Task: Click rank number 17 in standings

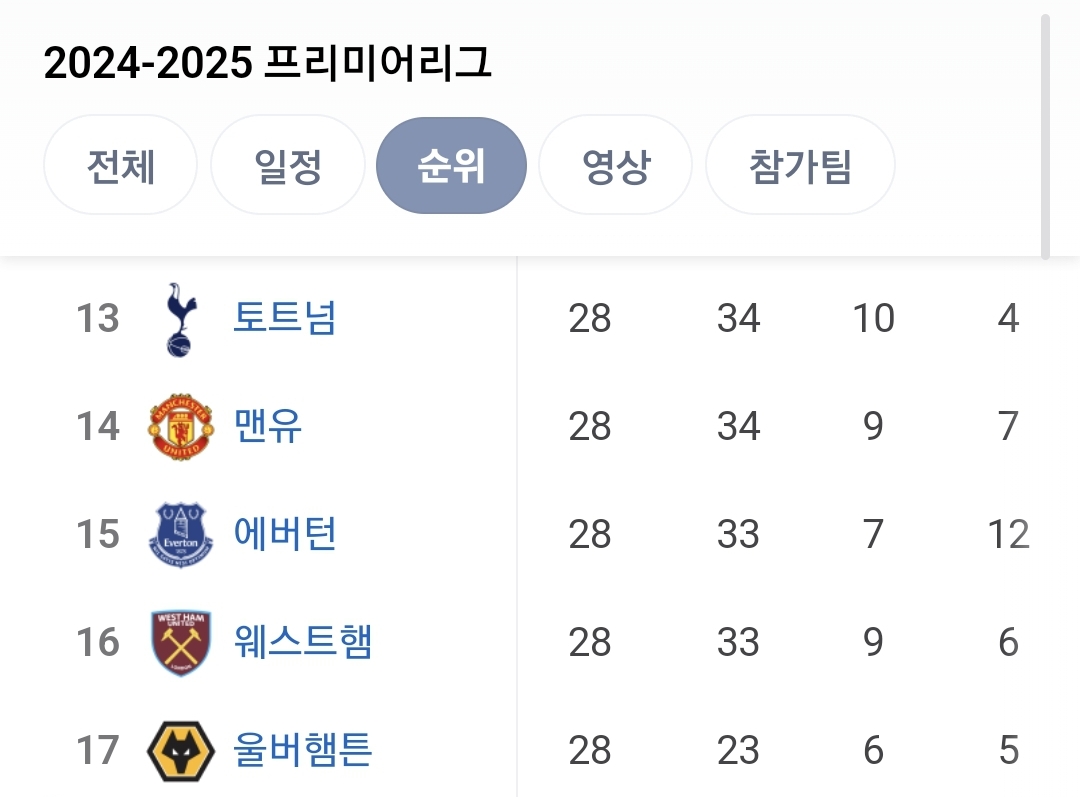Action: [x=98, y=750]
